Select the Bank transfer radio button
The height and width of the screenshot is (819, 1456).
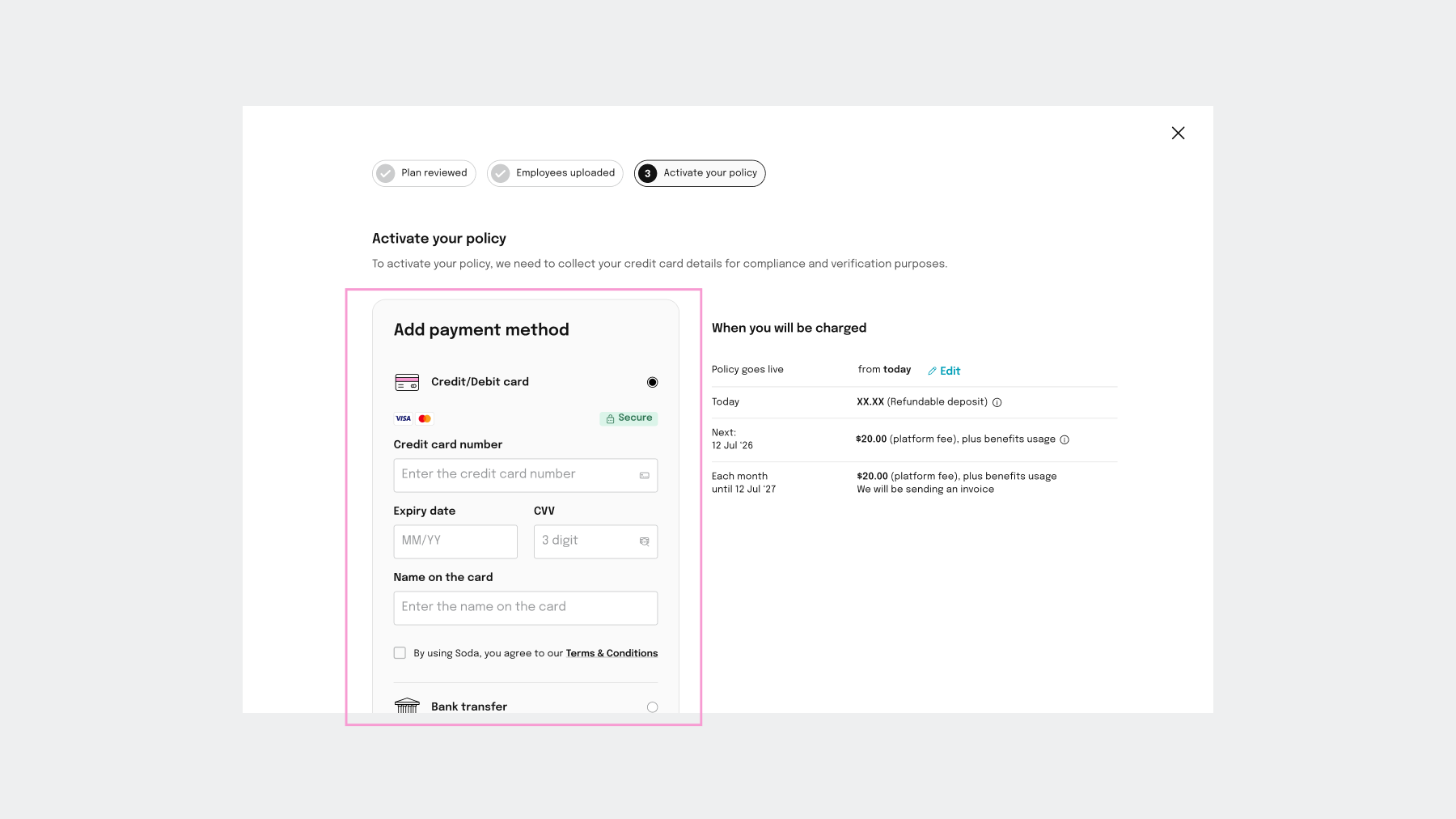pyautogui.click(x=652, y=707)
